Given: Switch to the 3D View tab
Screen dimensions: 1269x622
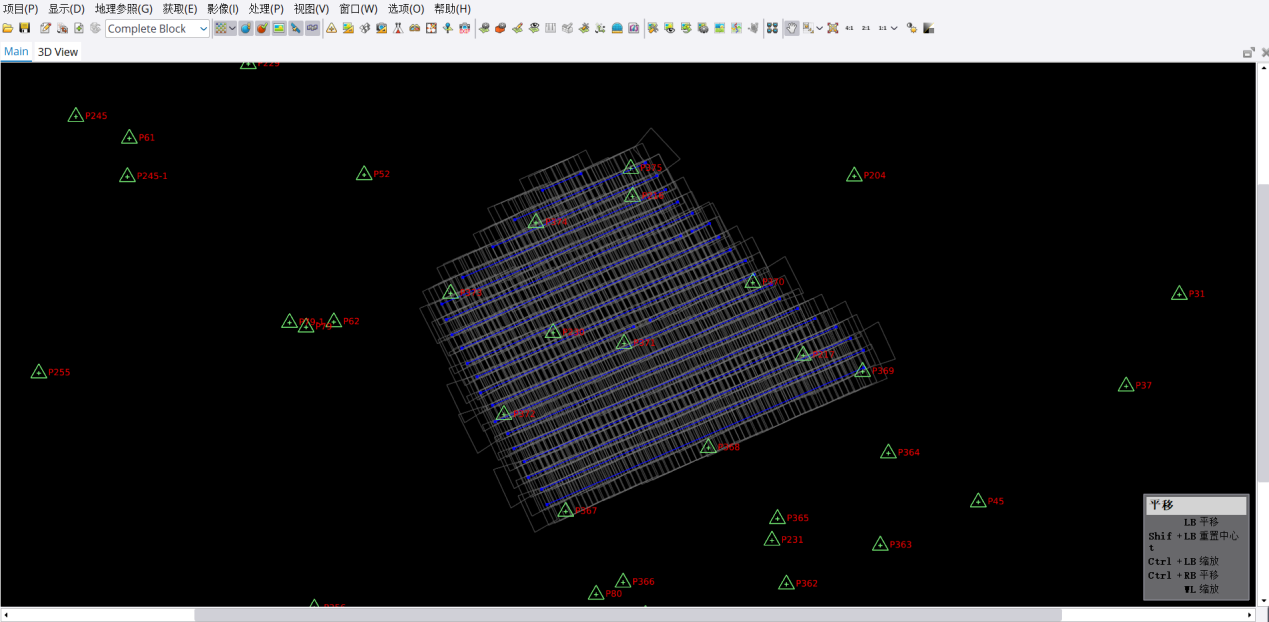Looking at the screenshot, I should [58, 52].
